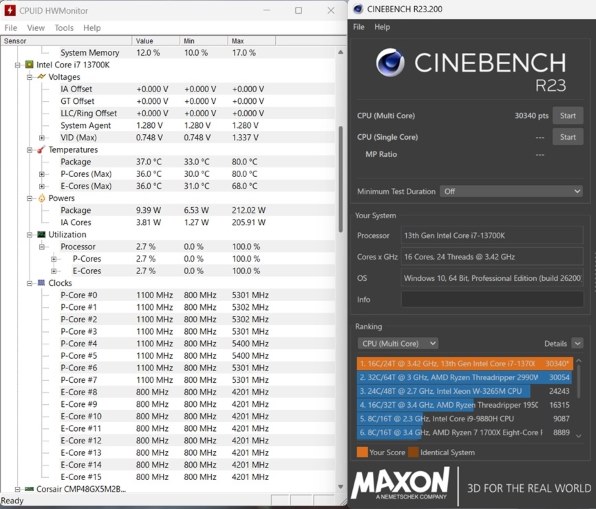Select the AMD Ryzen 7 1700X ranking row
596x509 pixels.
click(x=464, y=433)
